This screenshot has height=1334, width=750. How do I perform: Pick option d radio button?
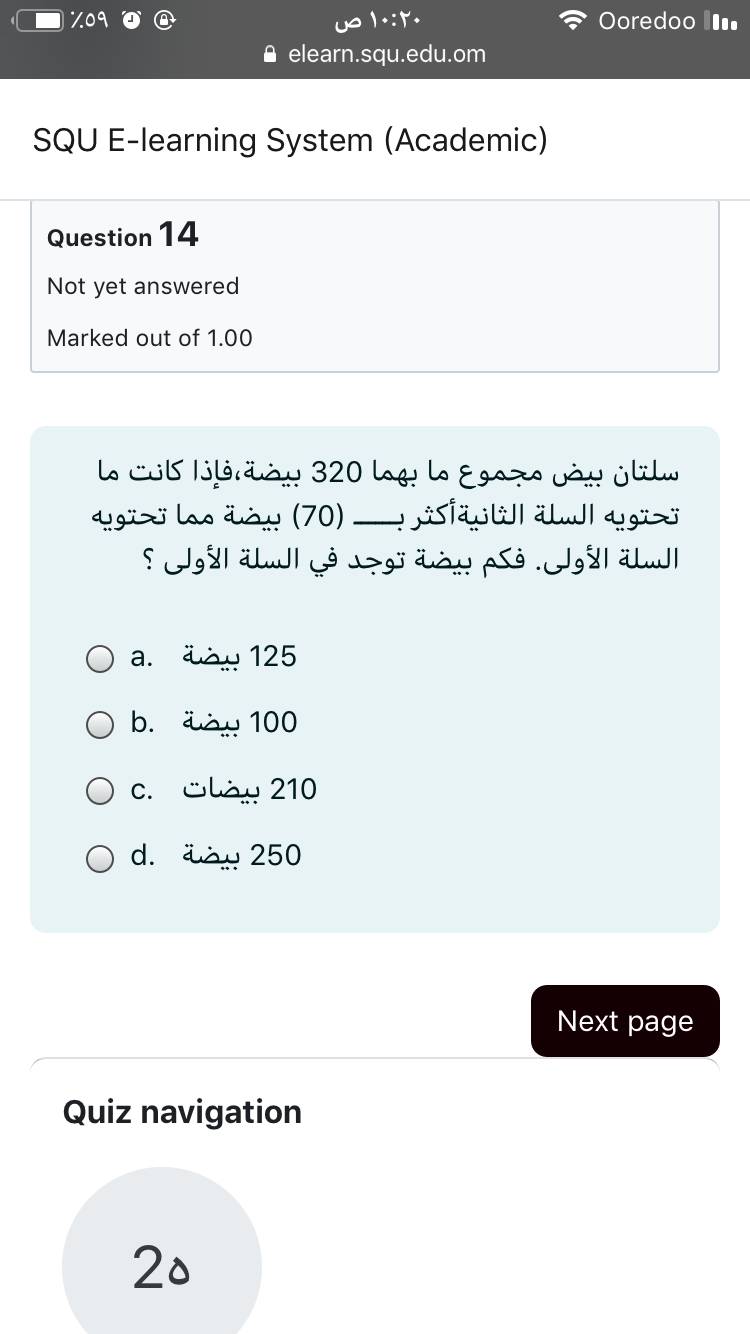99,858
